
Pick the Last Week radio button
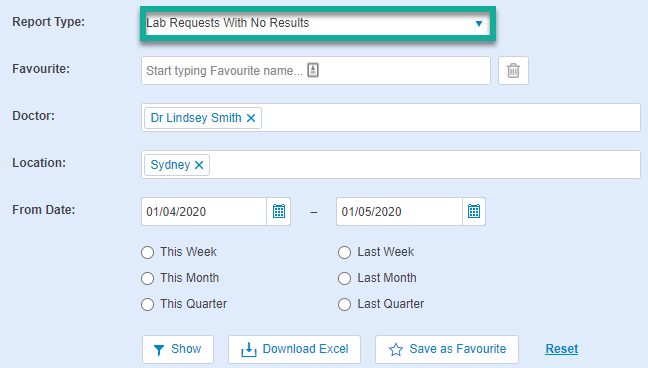click(344, 252)
